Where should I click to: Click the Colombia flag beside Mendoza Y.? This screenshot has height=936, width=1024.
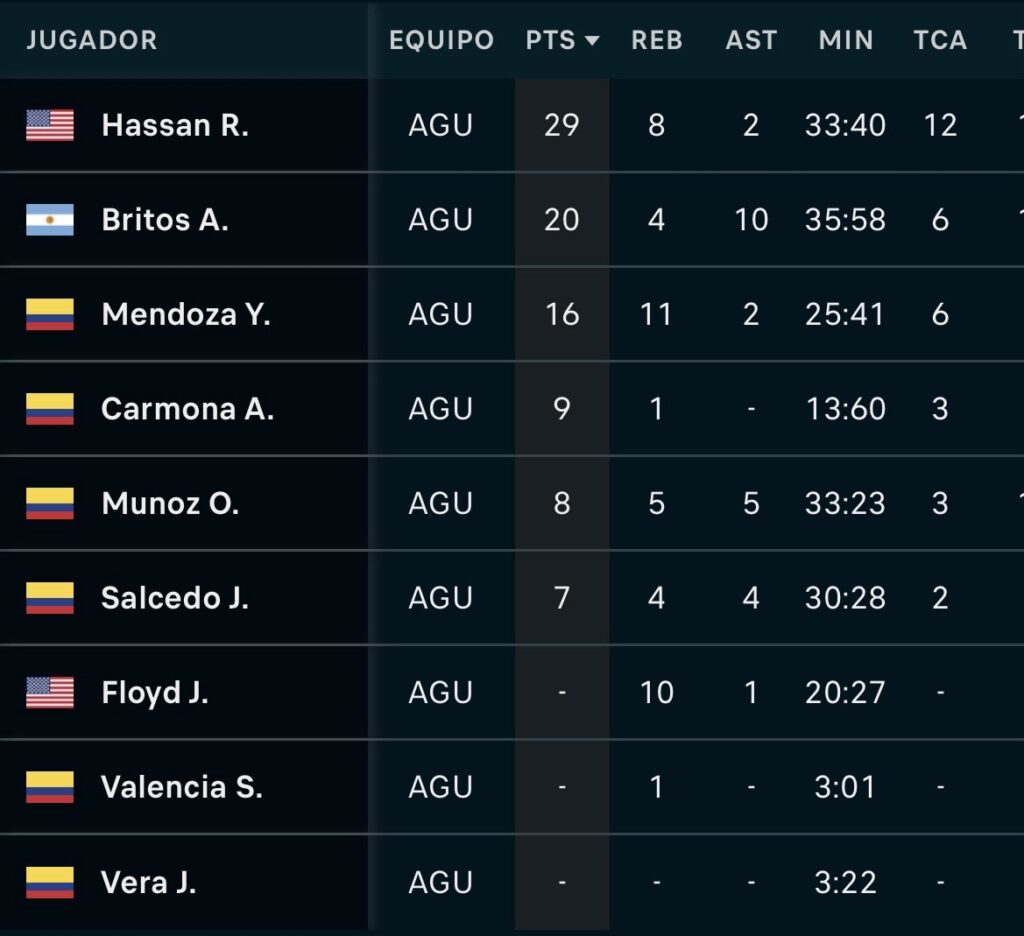[x=50, y=314]
